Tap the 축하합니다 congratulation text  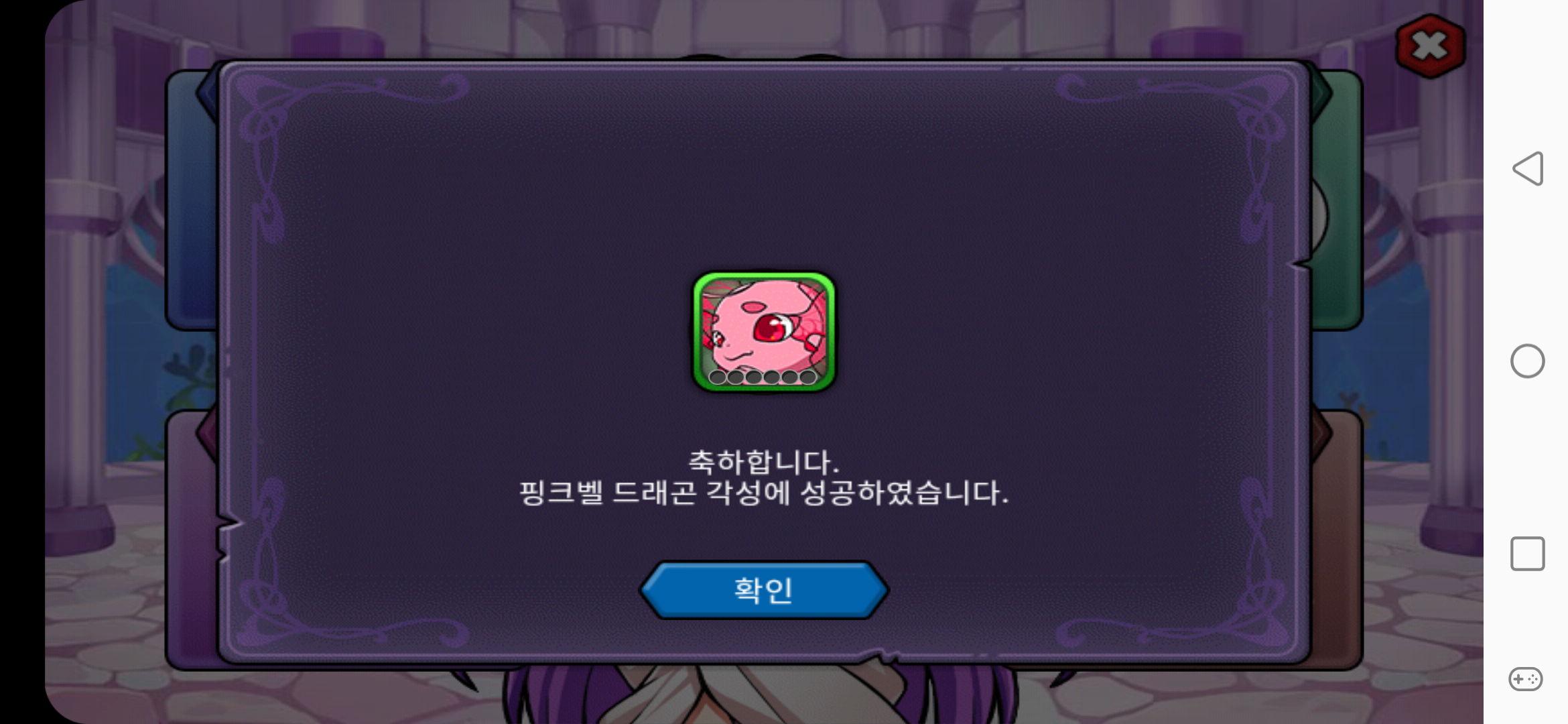tap(764, 462)
